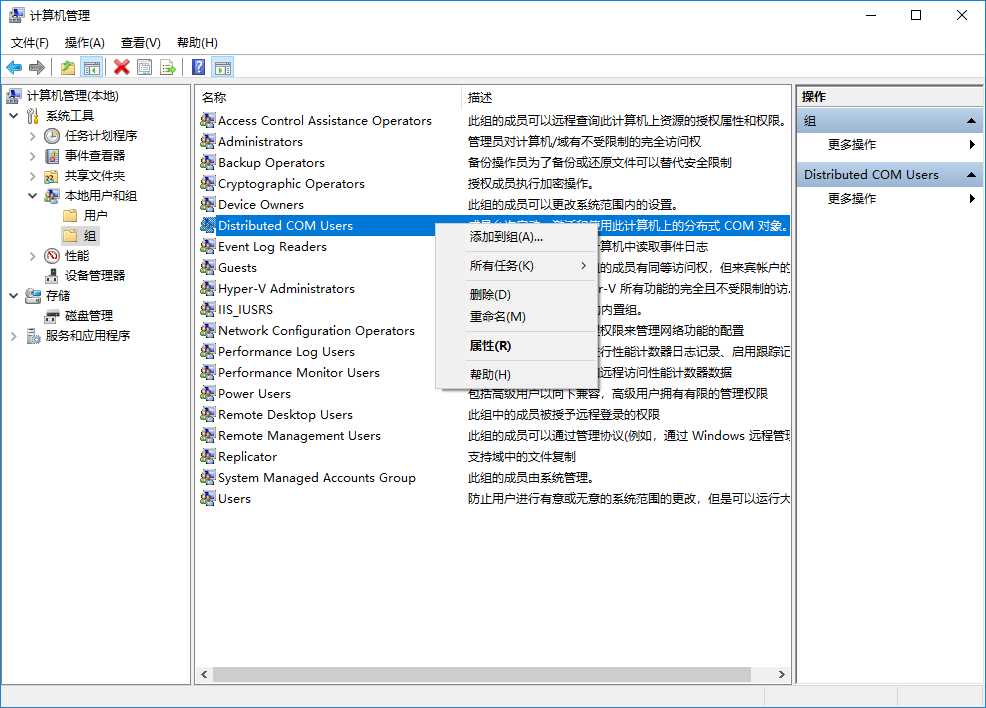The image size is (986, 708).
Task: Select Network Configuration Operators row
Action: click(494, 330)
